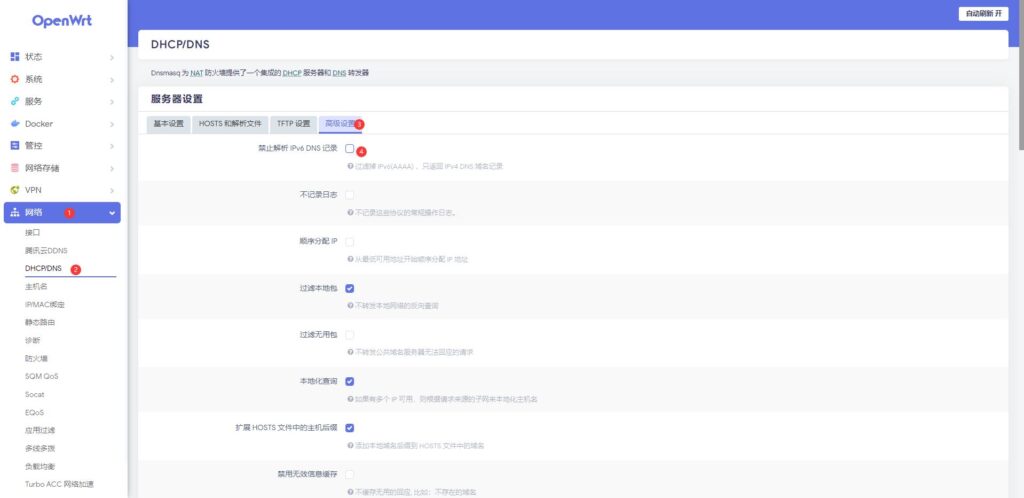The width and height of the screenshot is (1024, 498).
Task: Select DHCP/DNS in the sidebar submenu
Action: [43, 268]
